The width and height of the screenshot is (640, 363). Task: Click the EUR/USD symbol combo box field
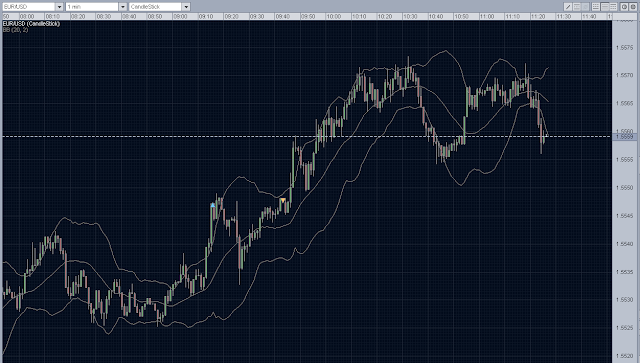[33, 7]
